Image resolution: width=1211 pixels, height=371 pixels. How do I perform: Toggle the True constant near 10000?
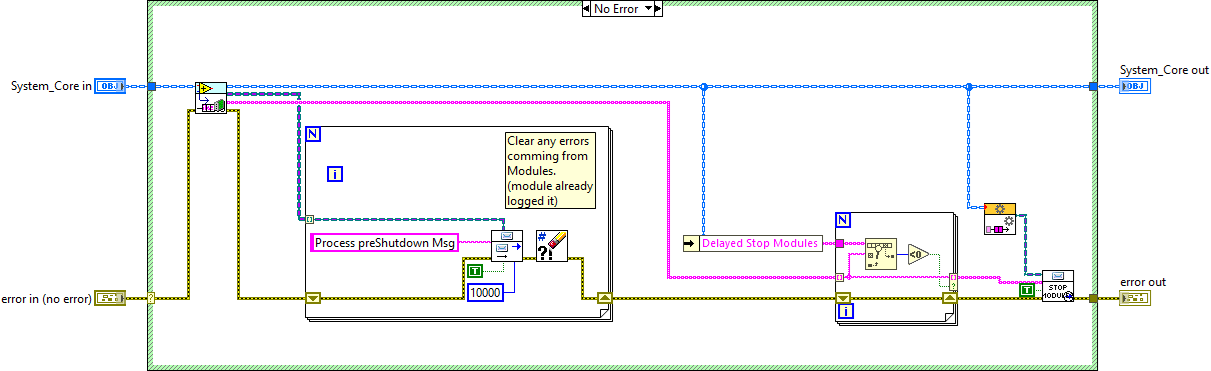coord(476,271)
